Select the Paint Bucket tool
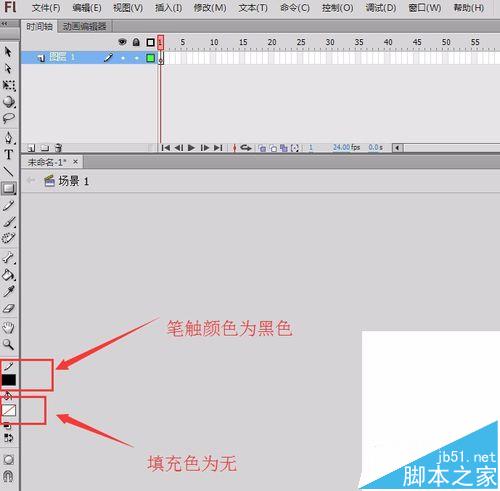 click(9, 275)
